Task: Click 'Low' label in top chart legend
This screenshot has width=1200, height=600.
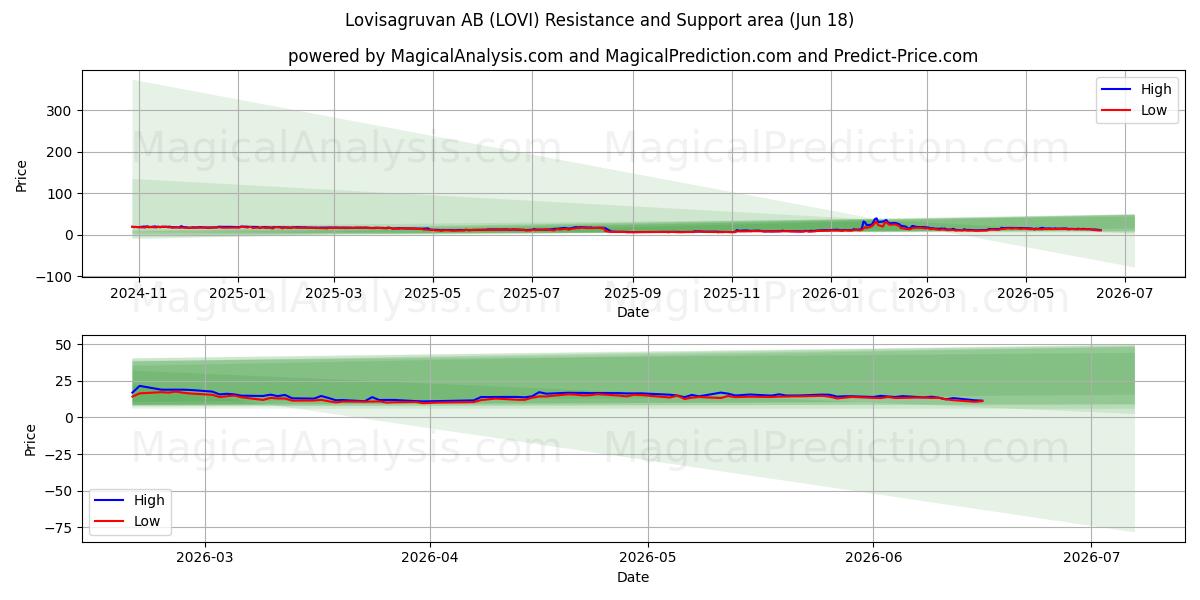Action: point(1154,110)
